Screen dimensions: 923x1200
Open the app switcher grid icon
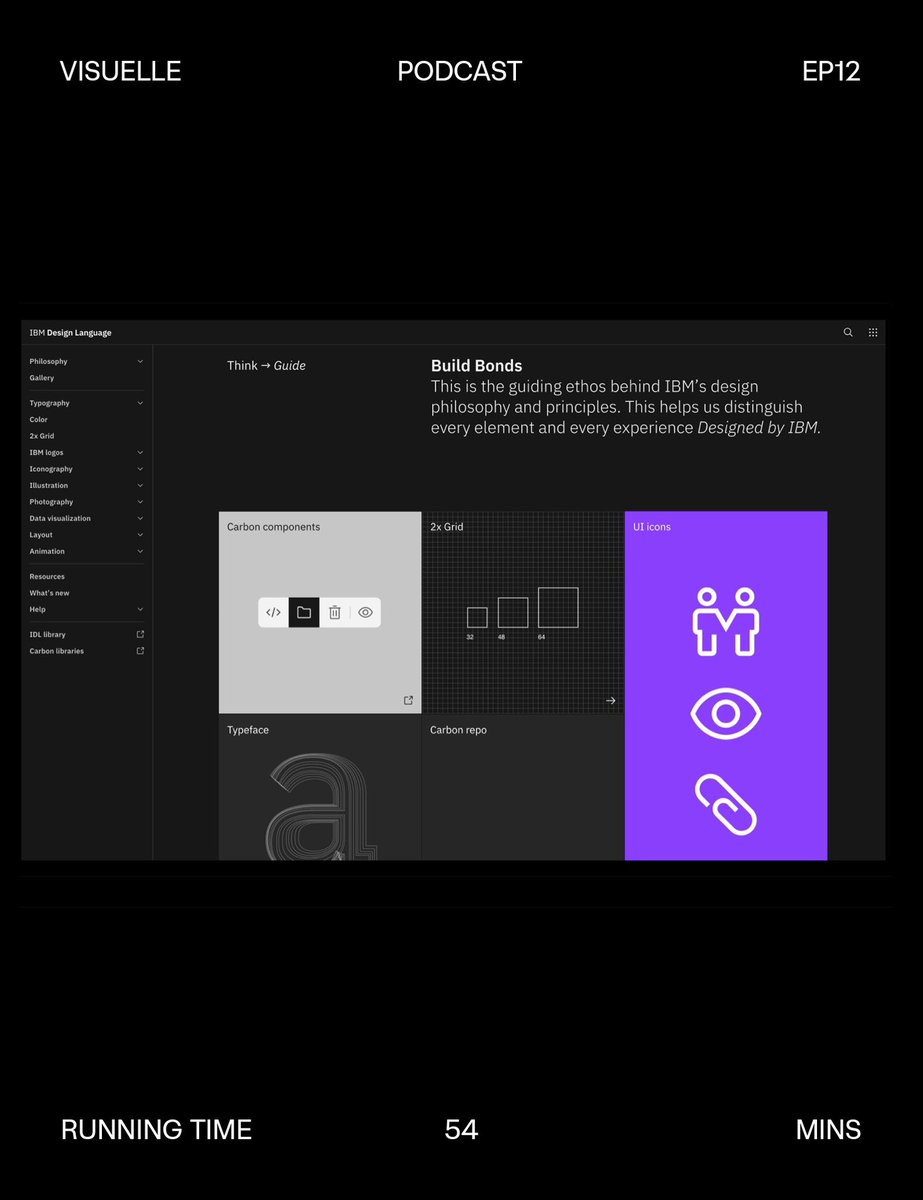click(873, 332)
